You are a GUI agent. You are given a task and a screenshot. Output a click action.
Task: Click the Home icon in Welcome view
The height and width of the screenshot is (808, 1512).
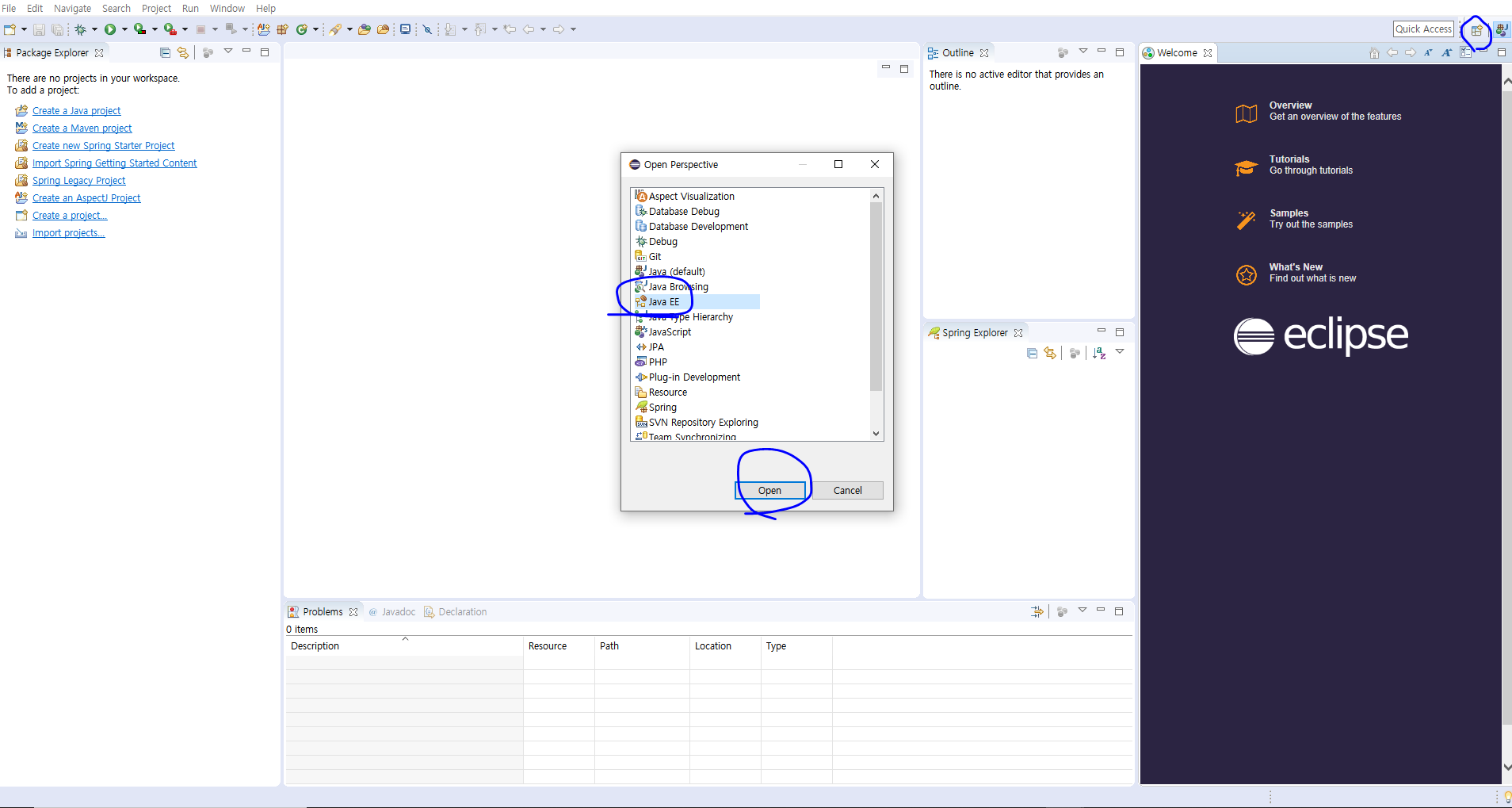point(1374,53)
